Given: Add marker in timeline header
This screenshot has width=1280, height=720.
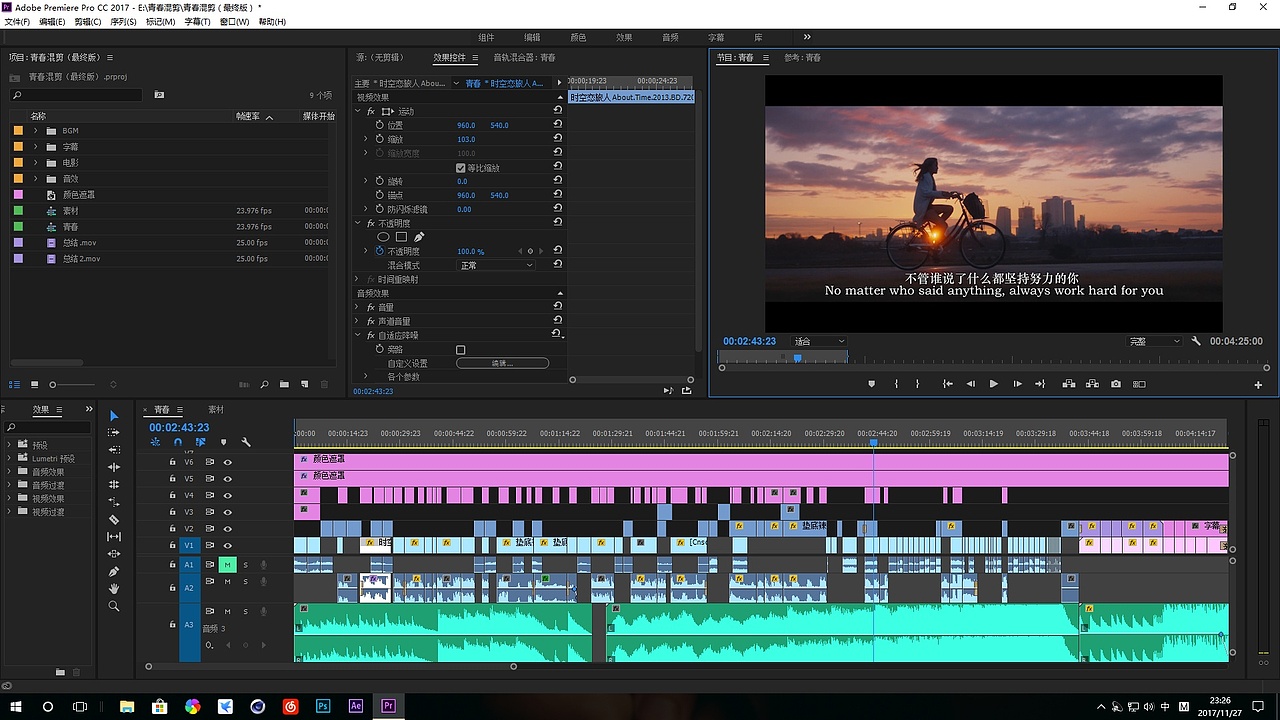Looking at the screenshot, I should click(x=223, y=442).
